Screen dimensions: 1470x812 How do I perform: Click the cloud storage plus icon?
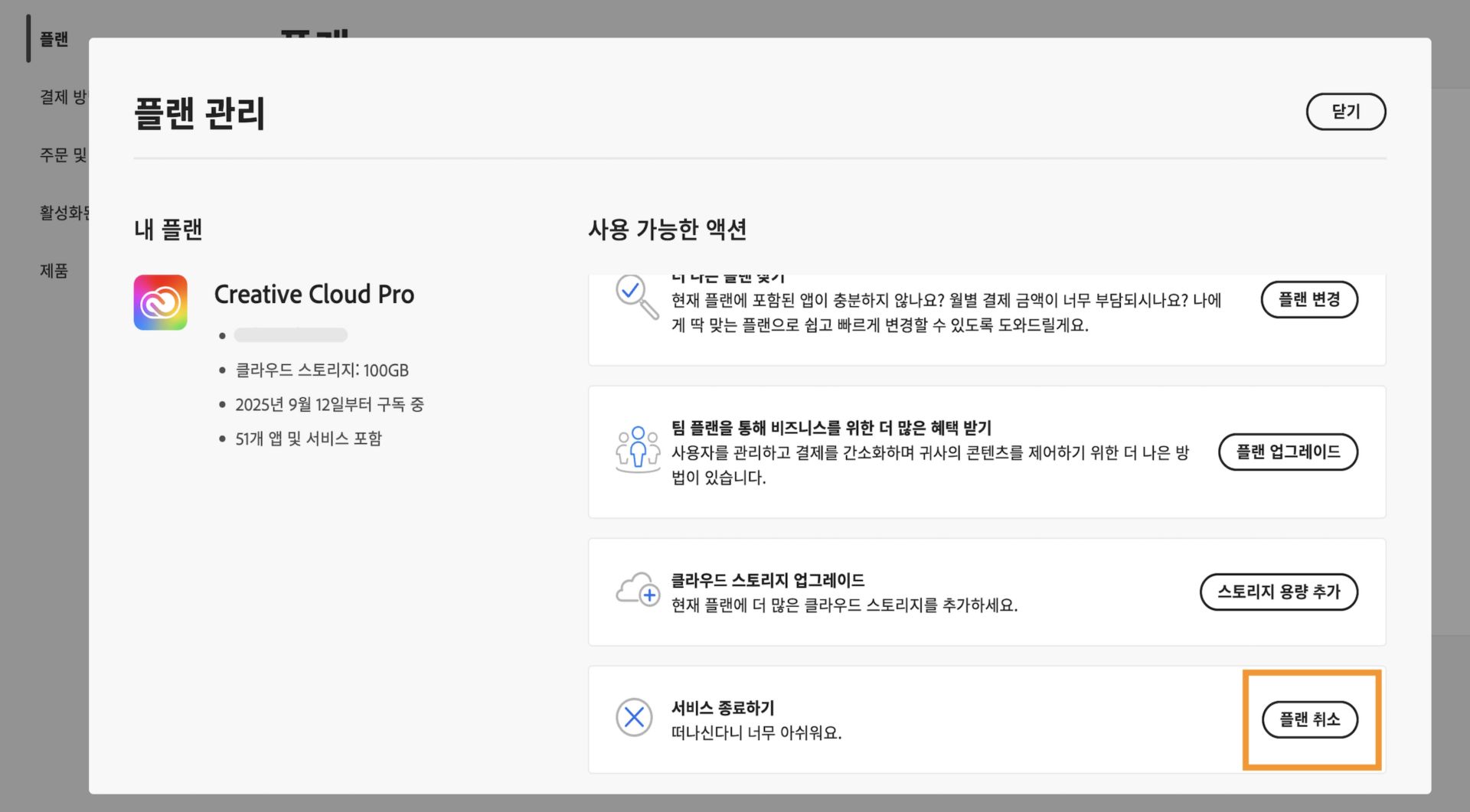click(638, 590)
